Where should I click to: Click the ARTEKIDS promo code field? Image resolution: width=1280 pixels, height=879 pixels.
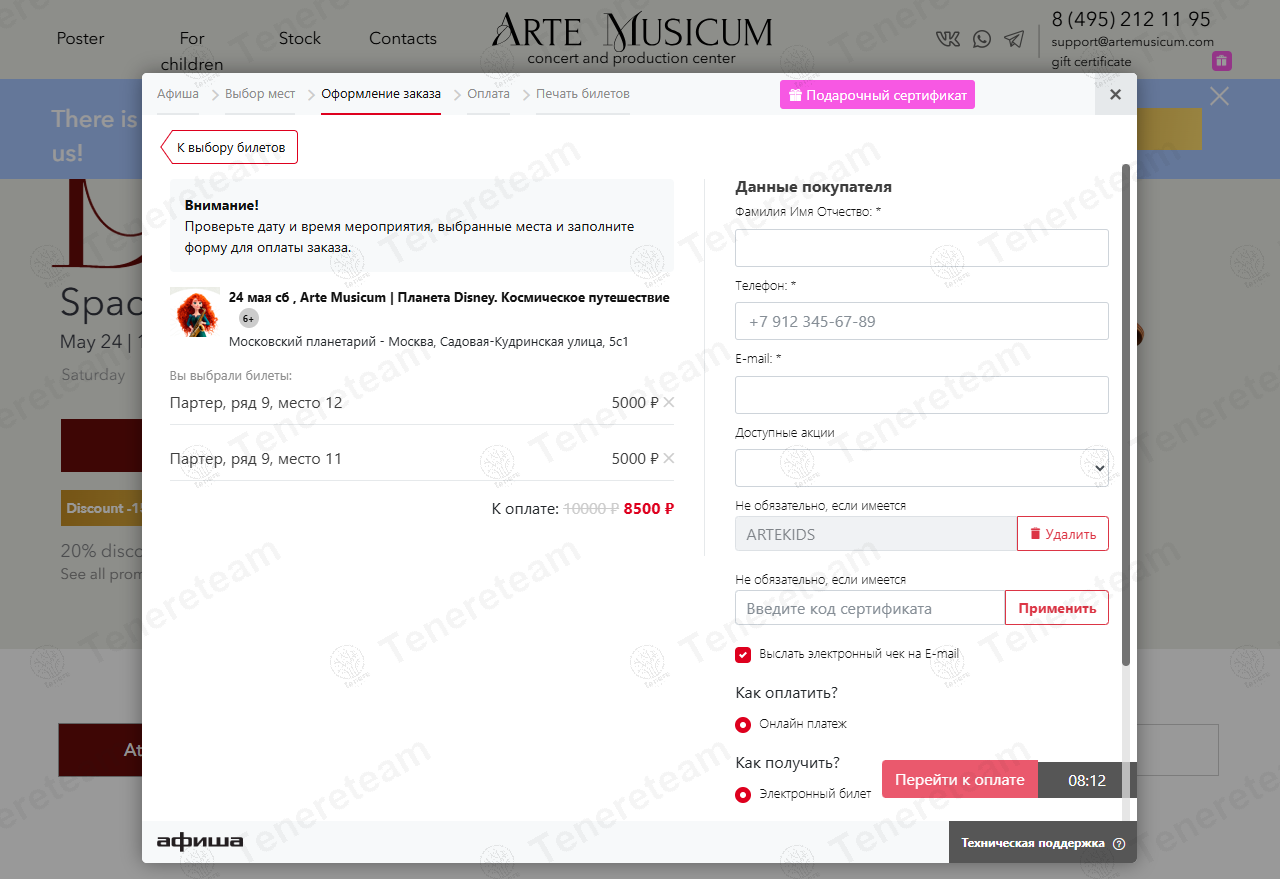(x=876, y=534)
